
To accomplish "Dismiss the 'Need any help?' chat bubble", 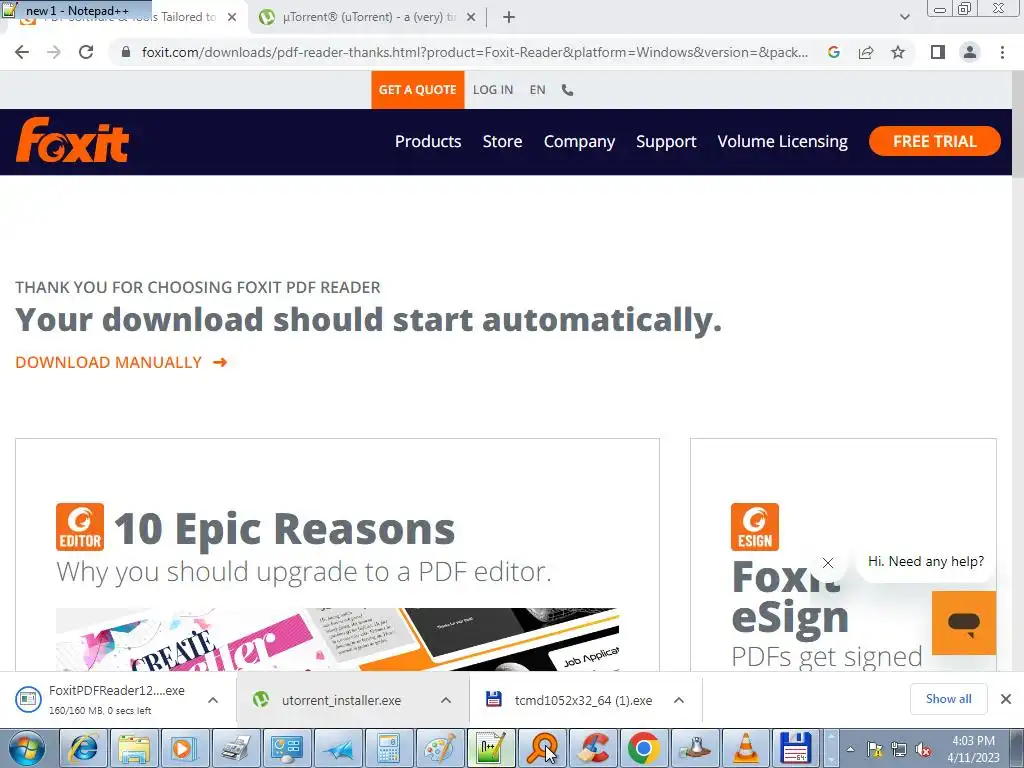I will [827, 562].
